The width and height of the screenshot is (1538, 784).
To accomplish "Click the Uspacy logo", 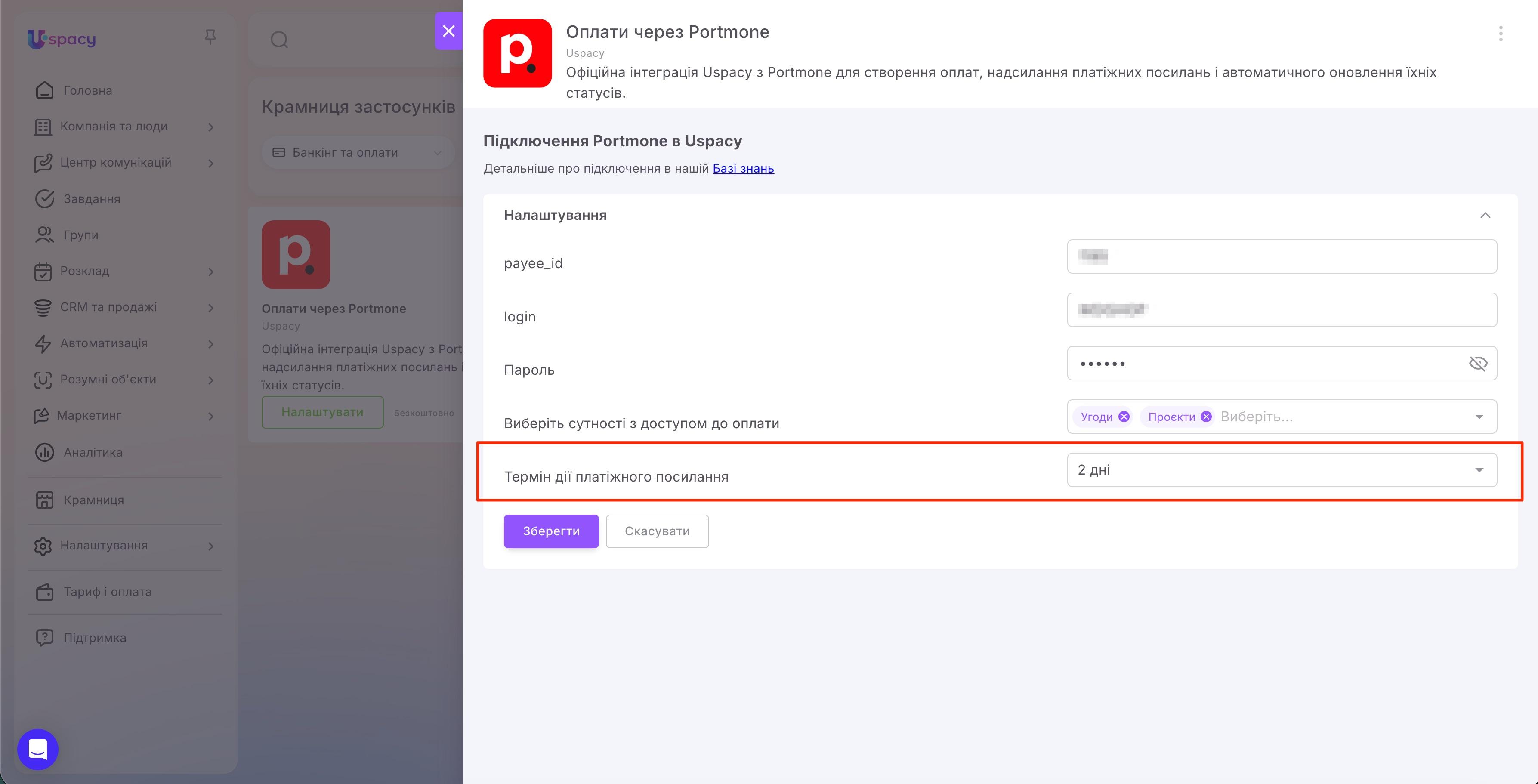I will pyautogui.click(x=62, y=40).
